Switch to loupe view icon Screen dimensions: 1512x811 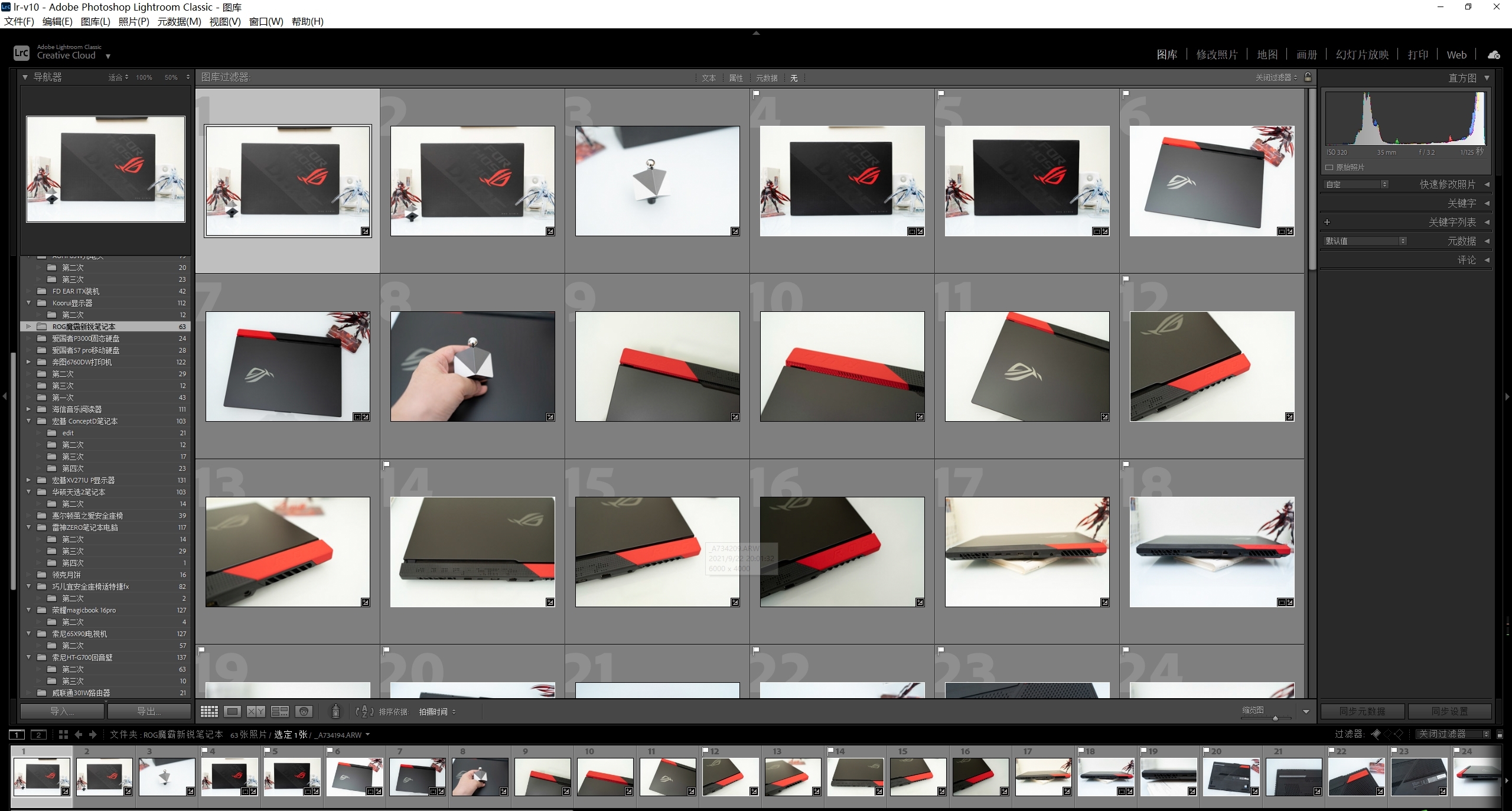(x=232, y=712)
